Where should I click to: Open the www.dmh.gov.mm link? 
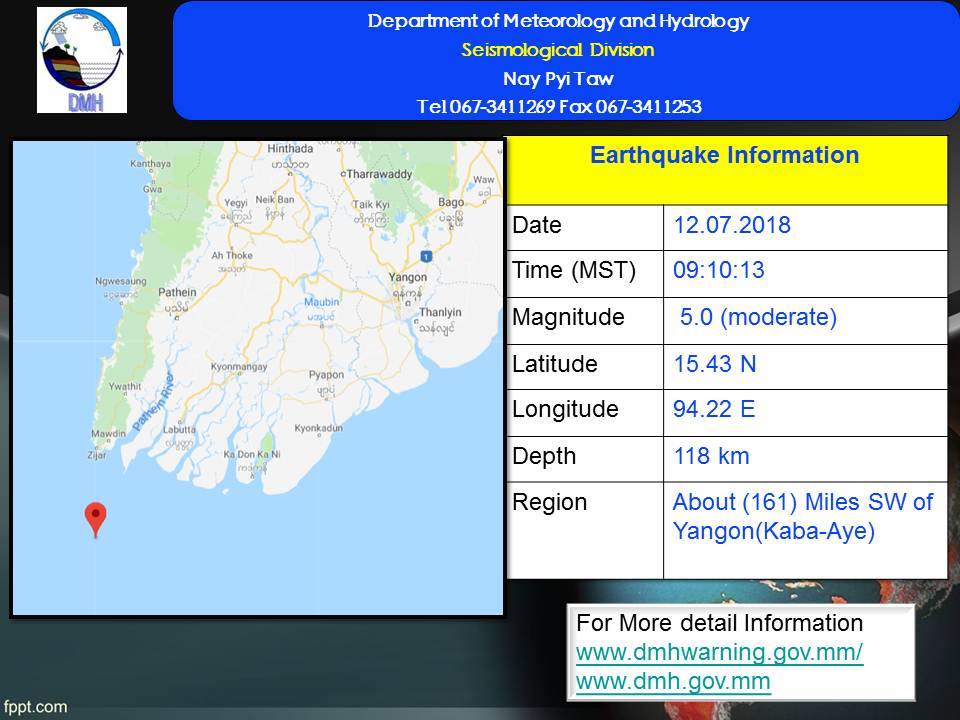pos(673,681)
